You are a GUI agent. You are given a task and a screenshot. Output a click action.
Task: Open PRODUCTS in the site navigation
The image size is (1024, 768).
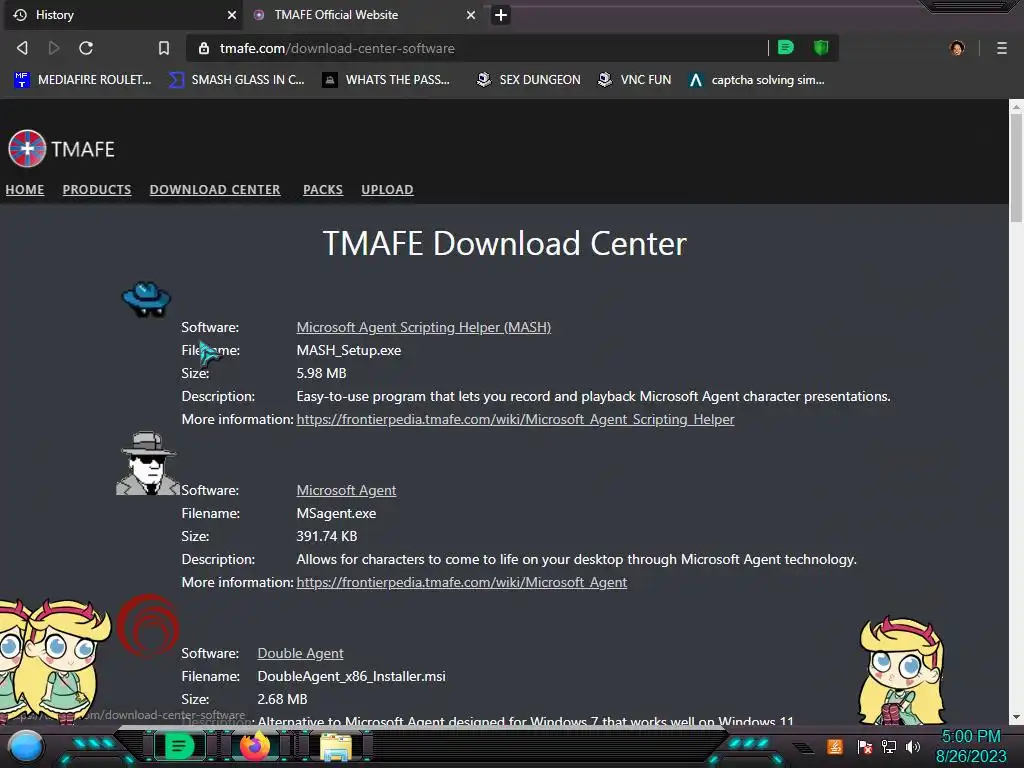coord(97,189)
